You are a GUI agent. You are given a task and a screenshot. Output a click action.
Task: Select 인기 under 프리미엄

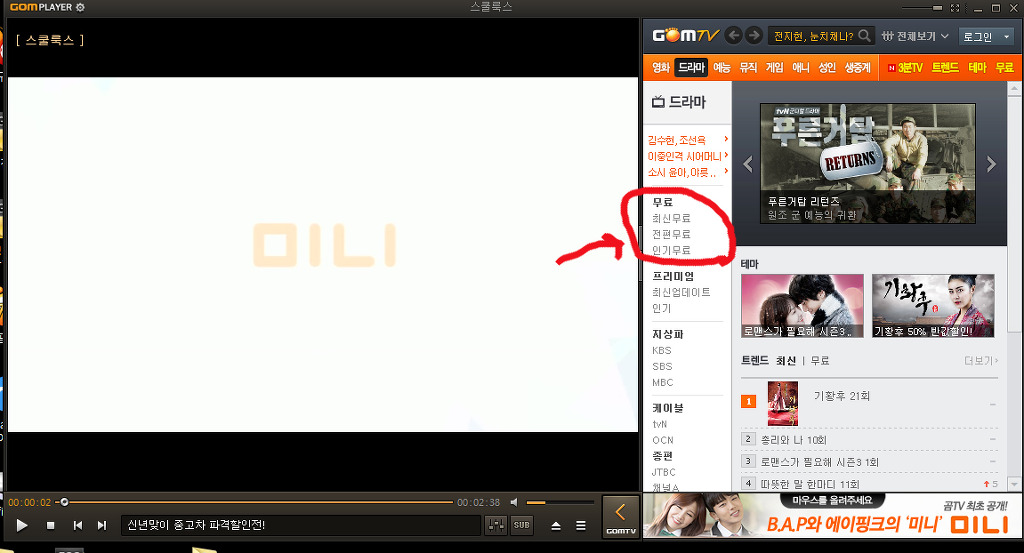pos(661,308)
